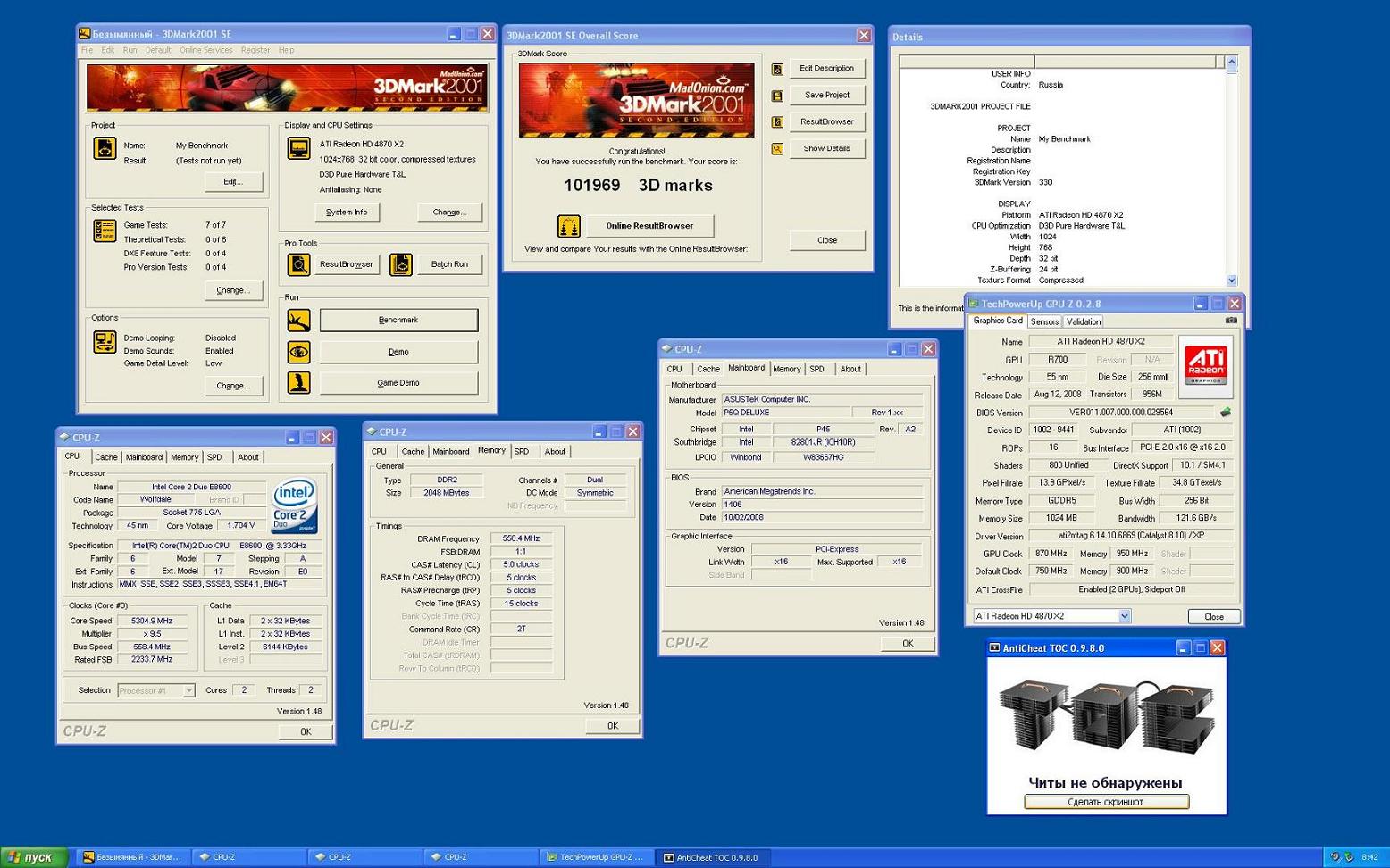Open the Processor selection dropdown in CPU-Z

188,690
